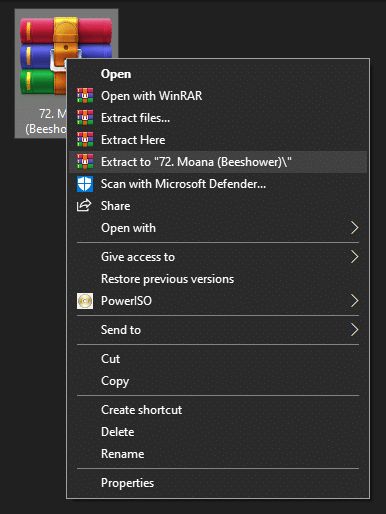Expand the PowerISO submenu chevron
The width and height of the screenshot is (386, 514).
354,301
